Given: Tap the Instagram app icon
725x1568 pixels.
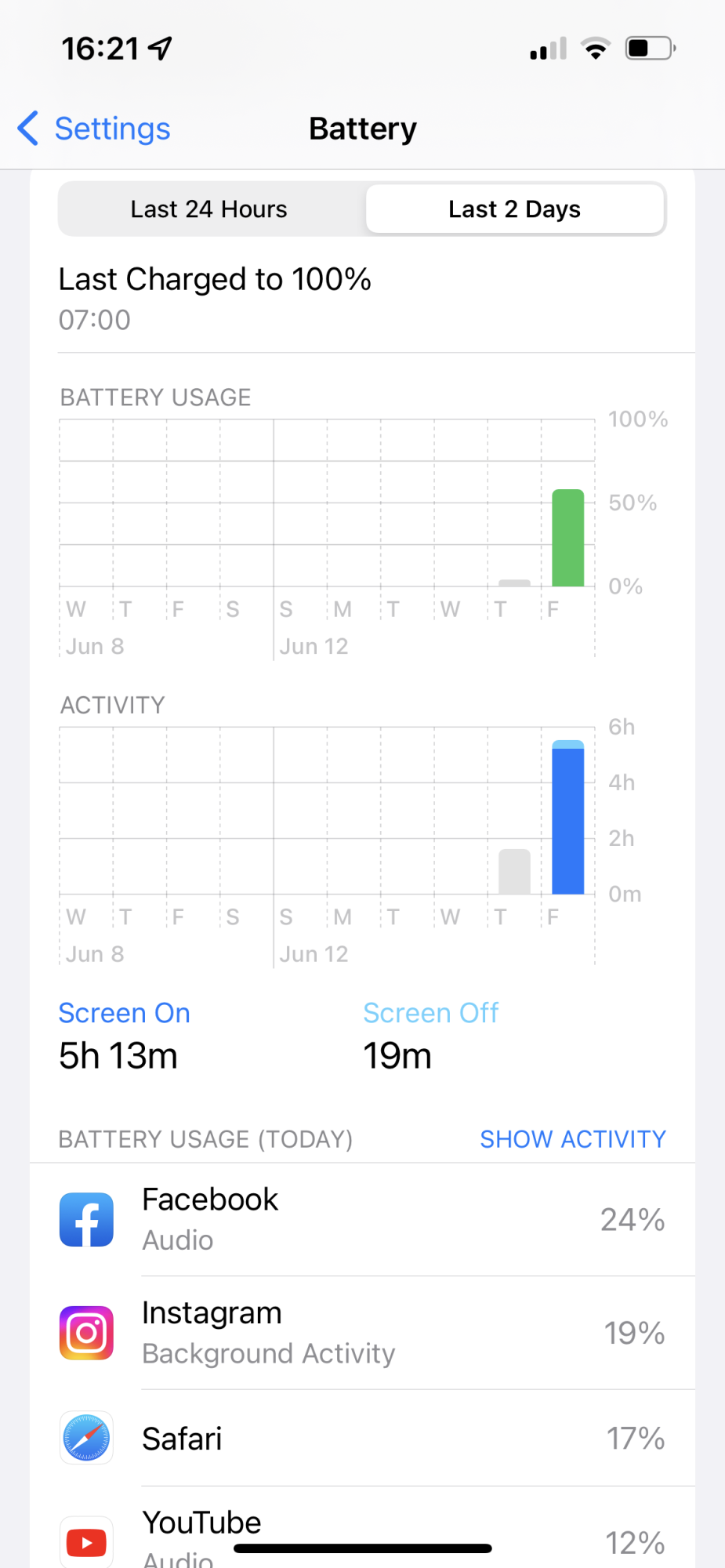Looking at the screenshot, I should coord(86,1333).
